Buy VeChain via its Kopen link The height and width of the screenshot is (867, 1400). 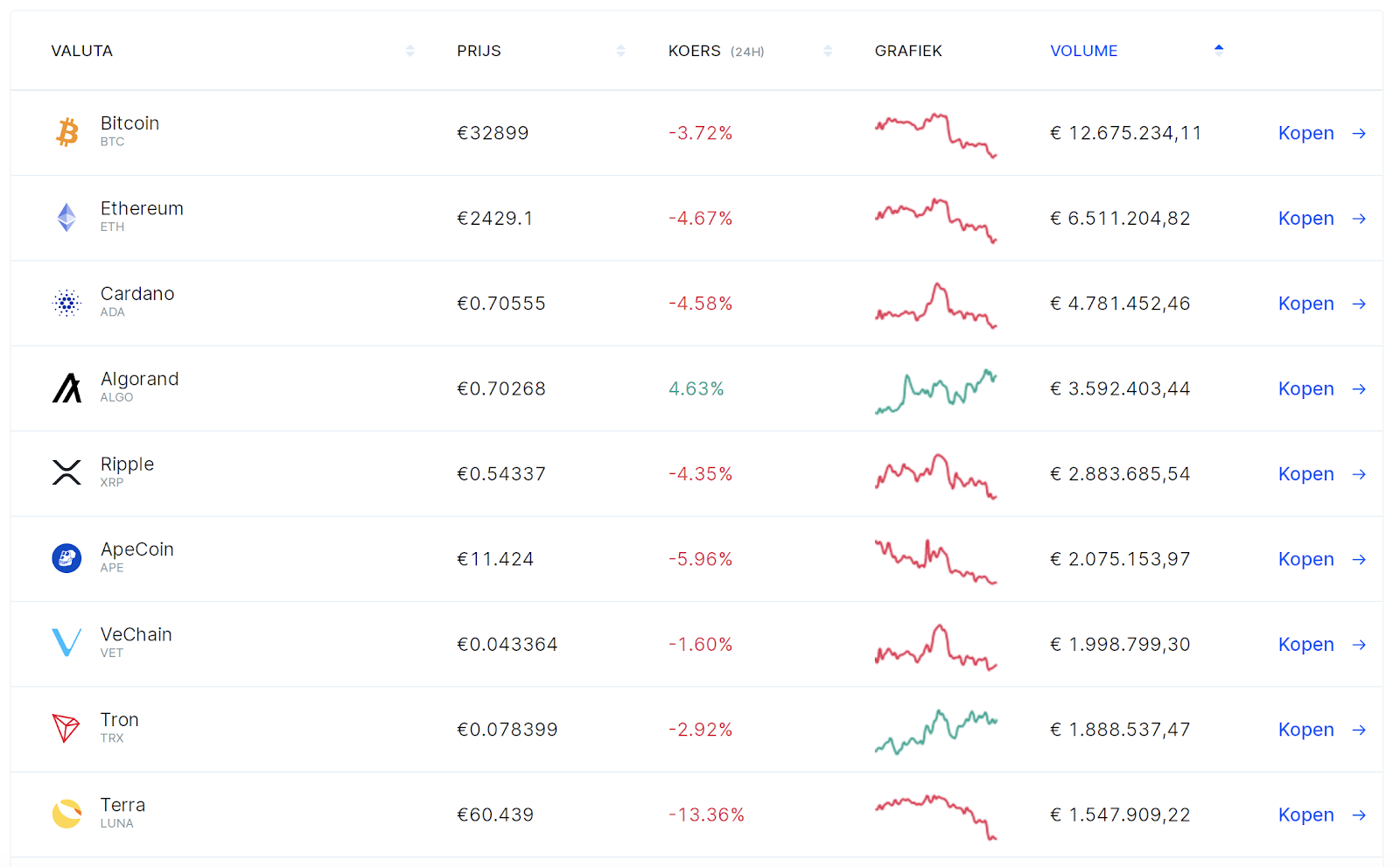1305,644
